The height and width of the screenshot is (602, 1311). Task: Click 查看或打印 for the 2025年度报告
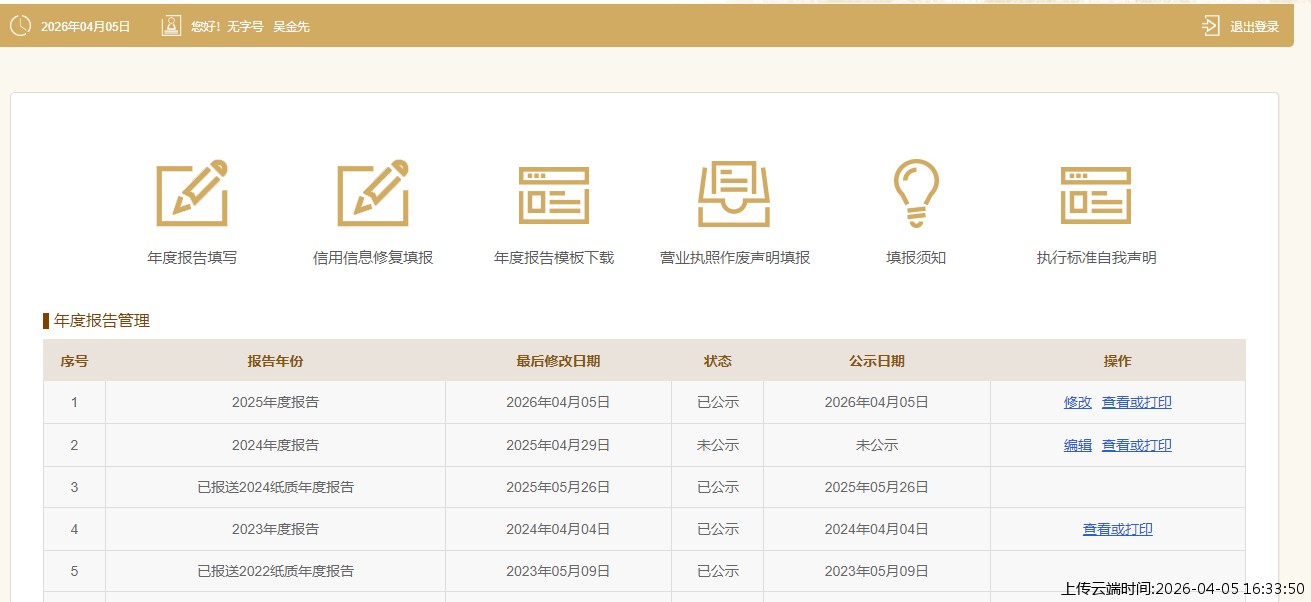coord(1136,403)
